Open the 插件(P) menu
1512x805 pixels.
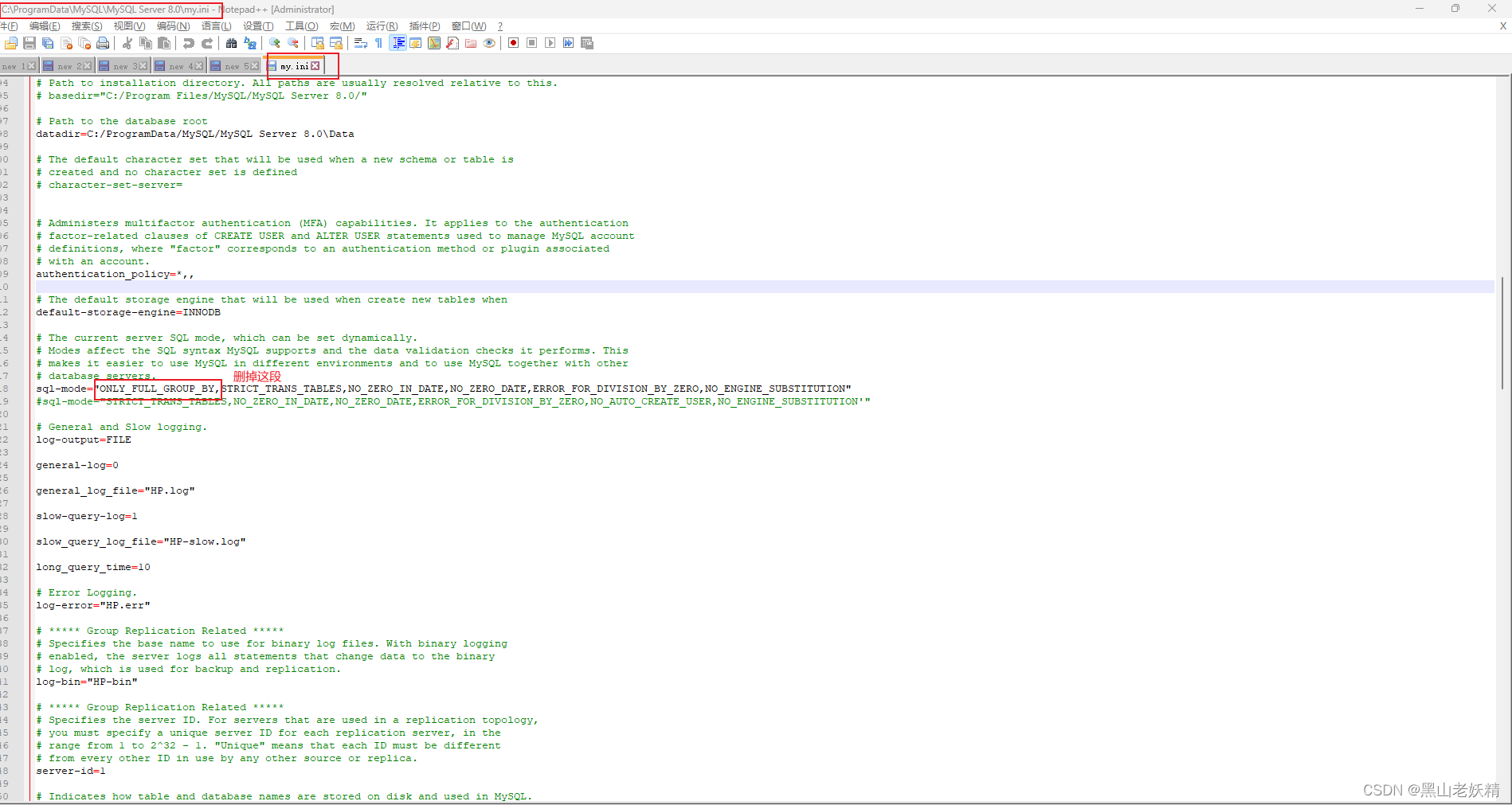(424, 26)
